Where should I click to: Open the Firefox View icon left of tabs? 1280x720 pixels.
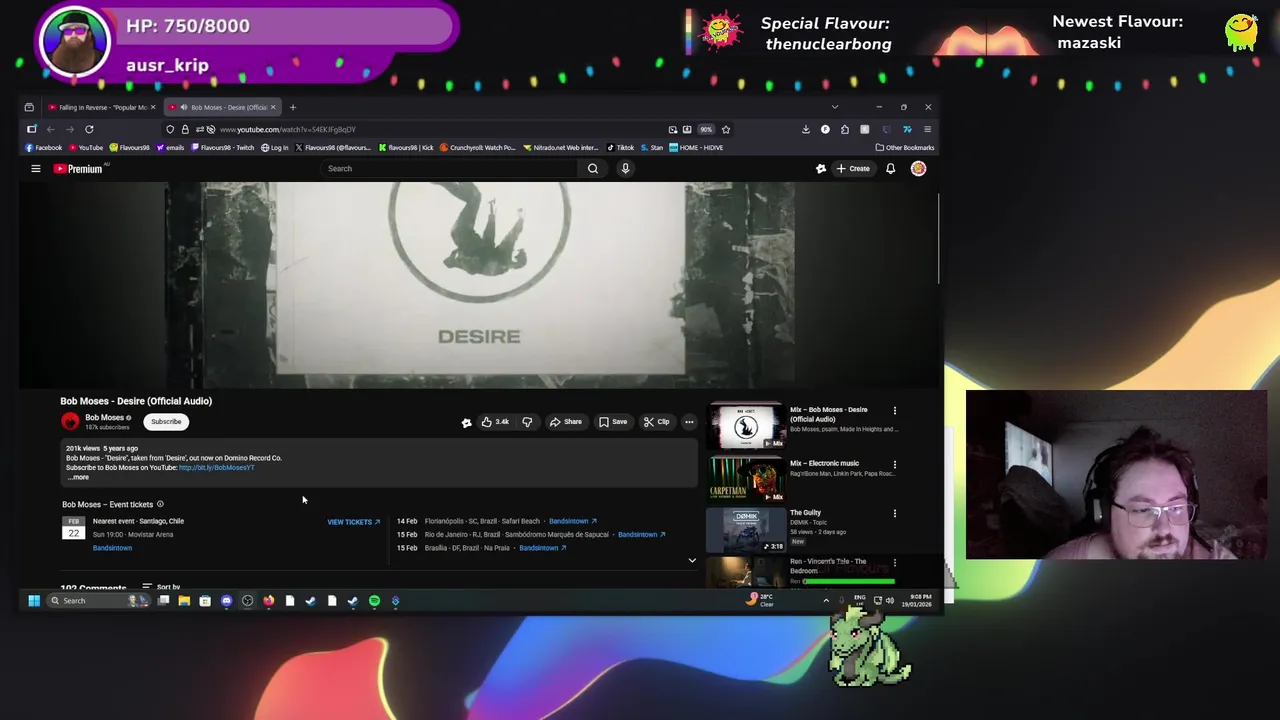(x=29, y=107)
